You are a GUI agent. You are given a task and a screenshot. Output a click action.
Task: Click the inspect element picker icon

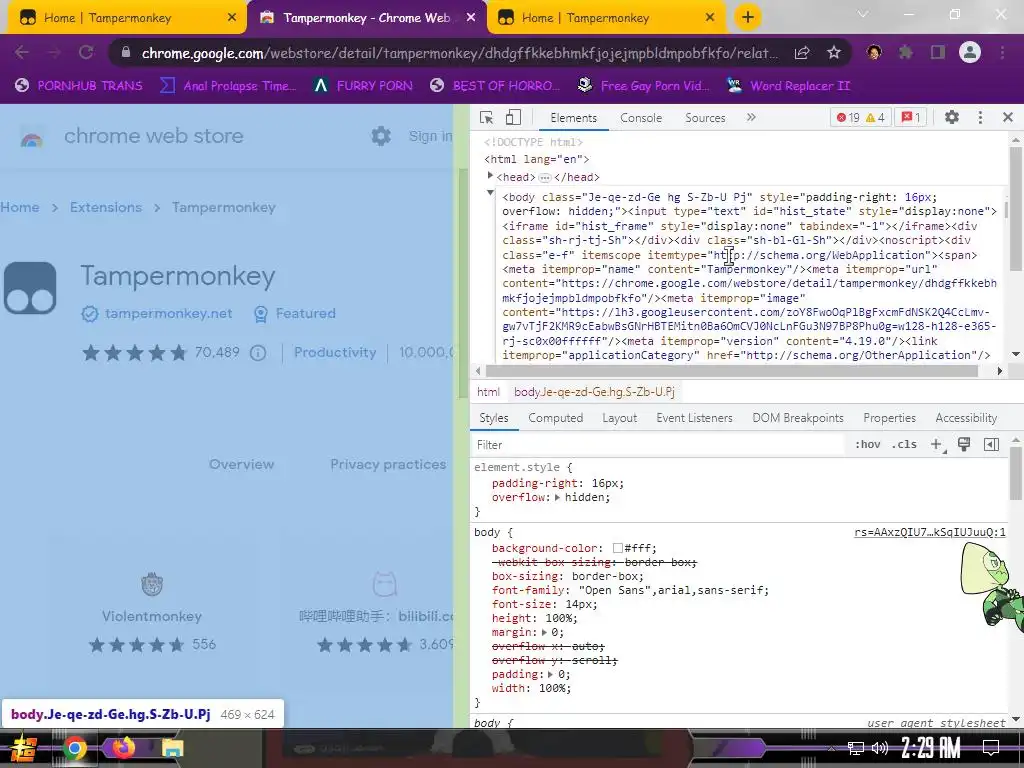tap(486, 118)
